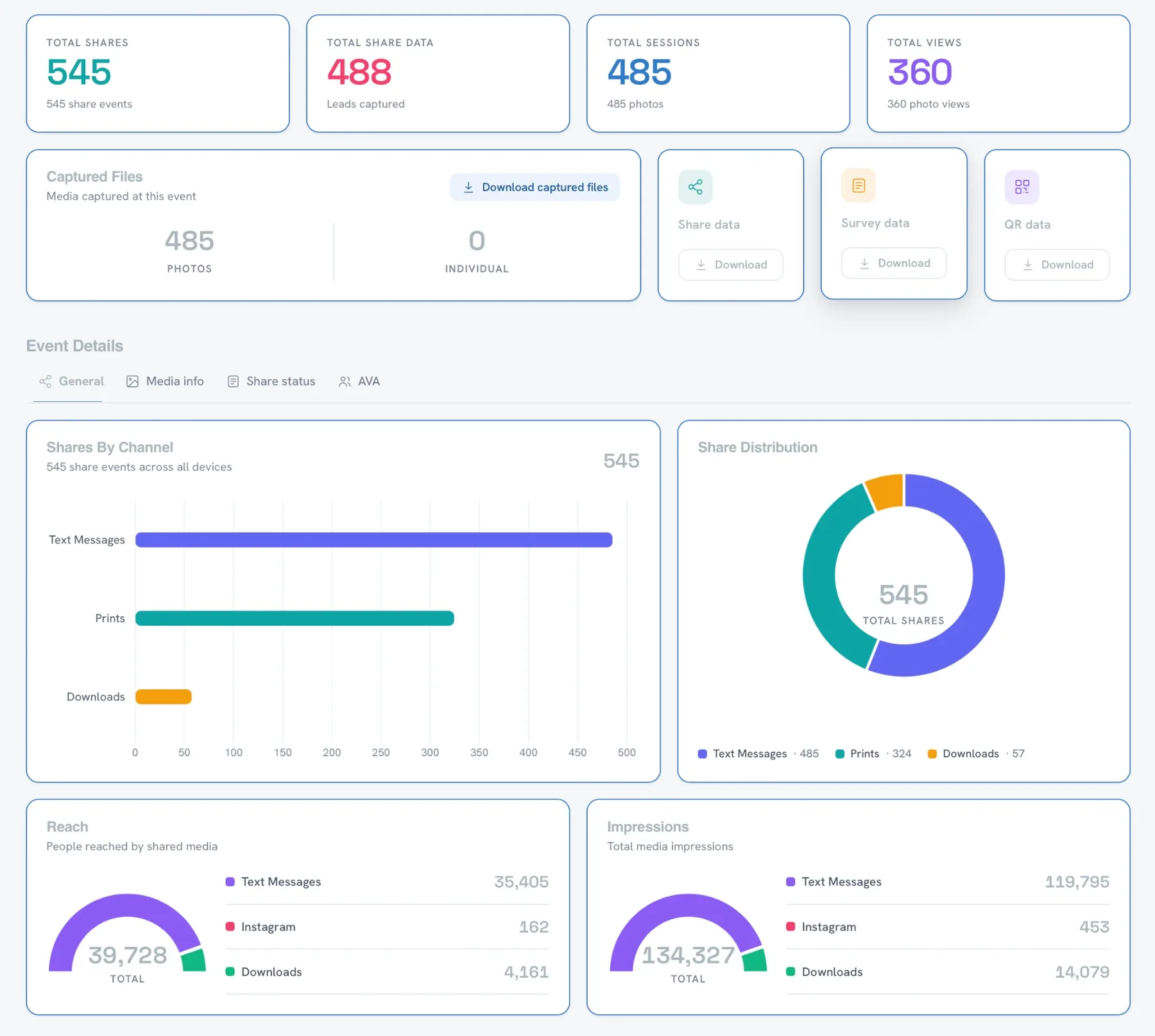The width and height of the screenshot is (1155, 1036).
Task: Click the Total Sessions 485 value
Action: click(639, 72)
